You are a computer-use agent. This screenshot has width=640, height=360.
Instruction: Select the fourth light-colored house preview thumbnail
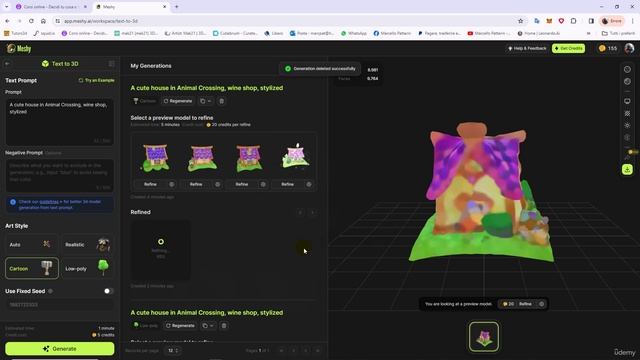pyautogui.click(x=295, y=157)
